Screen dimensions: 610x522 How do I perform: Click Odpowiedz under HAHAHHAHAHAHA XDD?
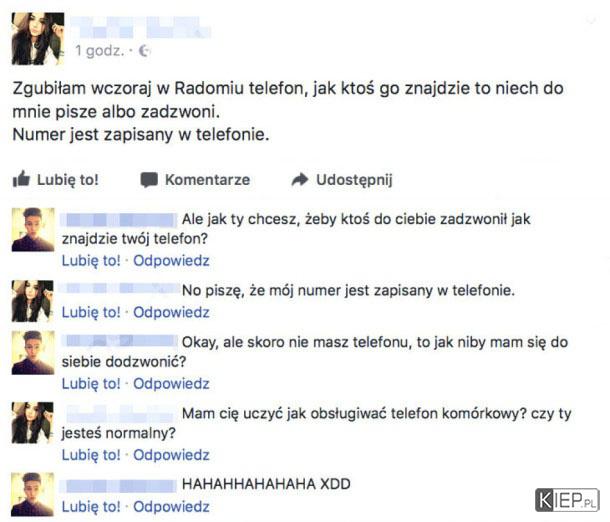tap(171, 507)
